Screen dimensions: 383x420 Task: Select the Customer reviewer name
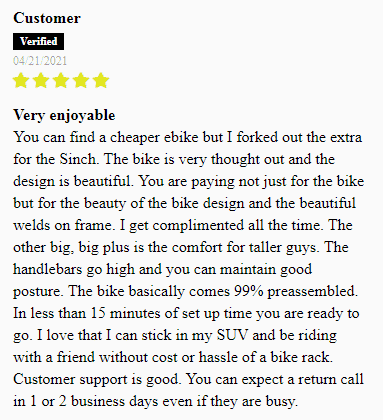(x=47, y=18)
